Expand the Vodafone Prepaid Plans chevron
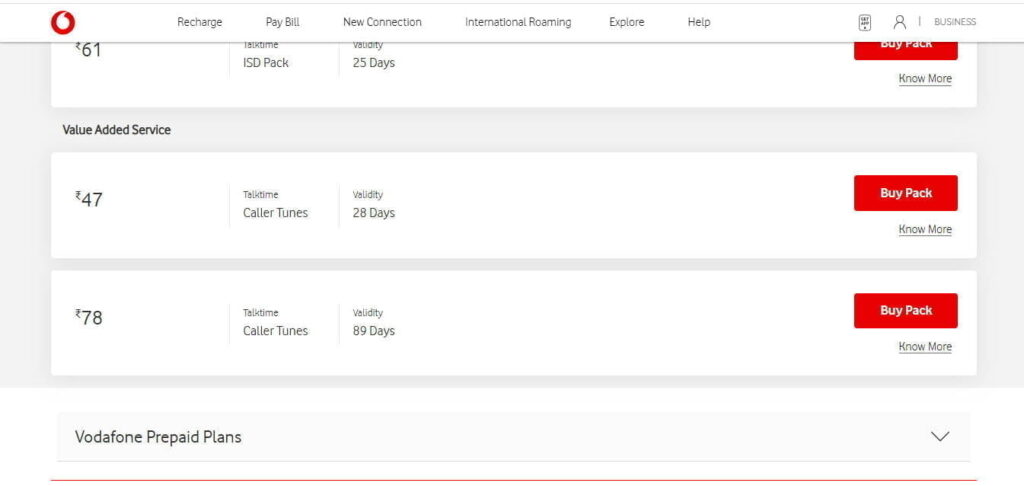Image resolution: width=1024 pixels, height=486 pixels. coord(940,436)
